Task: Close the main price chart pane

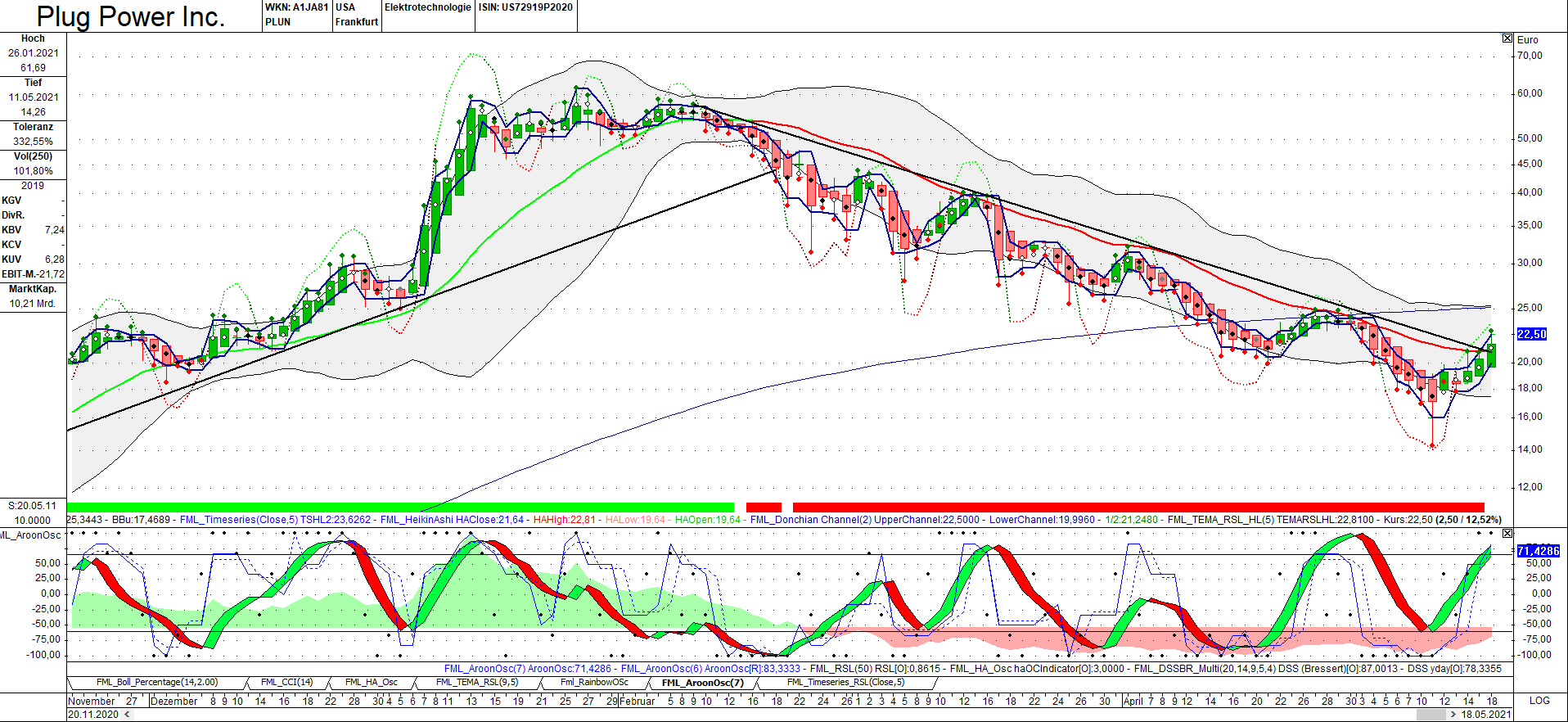Action: pyautogui.click(x=1507, y=38)
